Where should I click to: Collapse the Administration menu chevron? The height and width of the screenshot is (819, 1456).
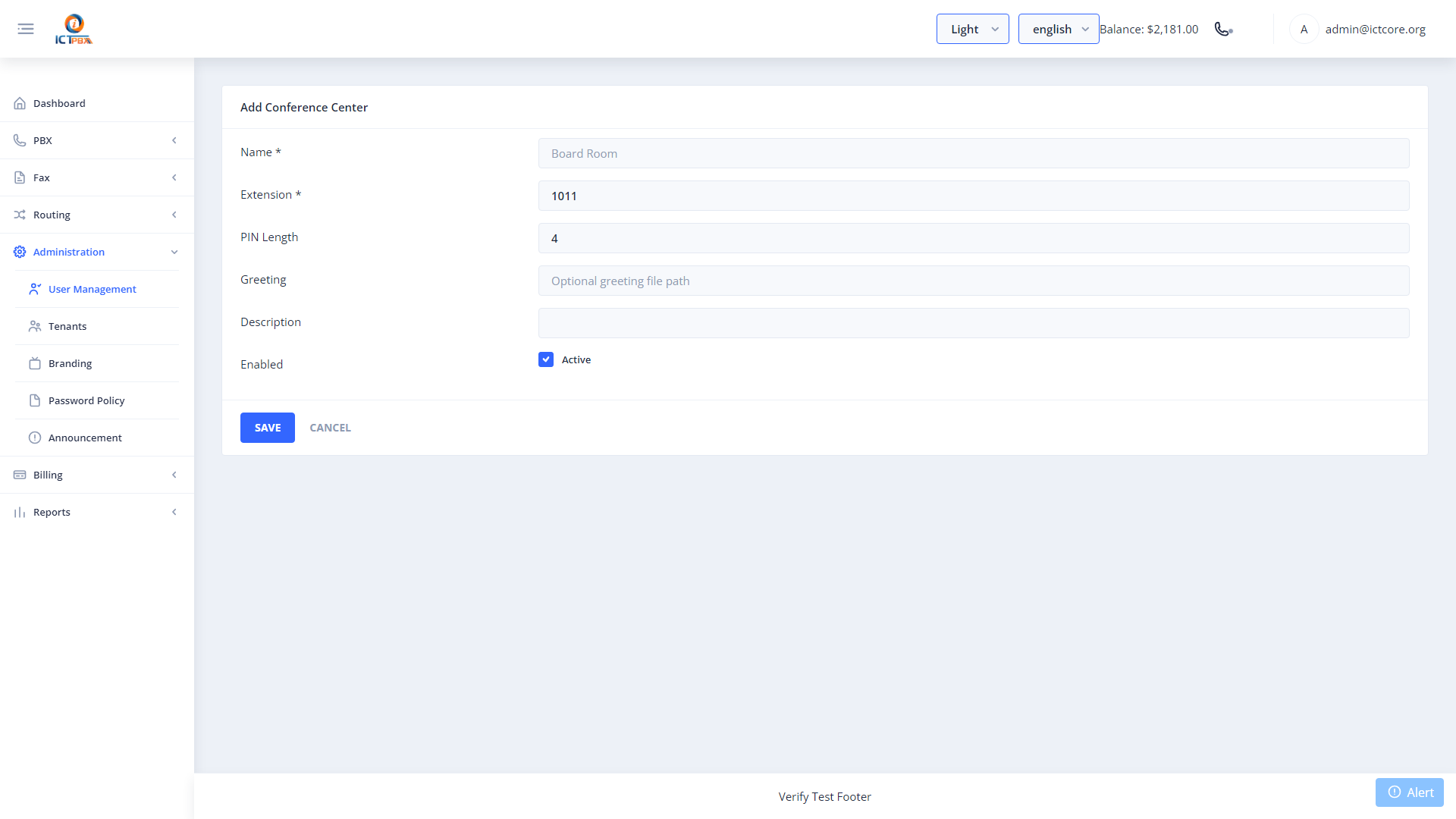point(174,252)
